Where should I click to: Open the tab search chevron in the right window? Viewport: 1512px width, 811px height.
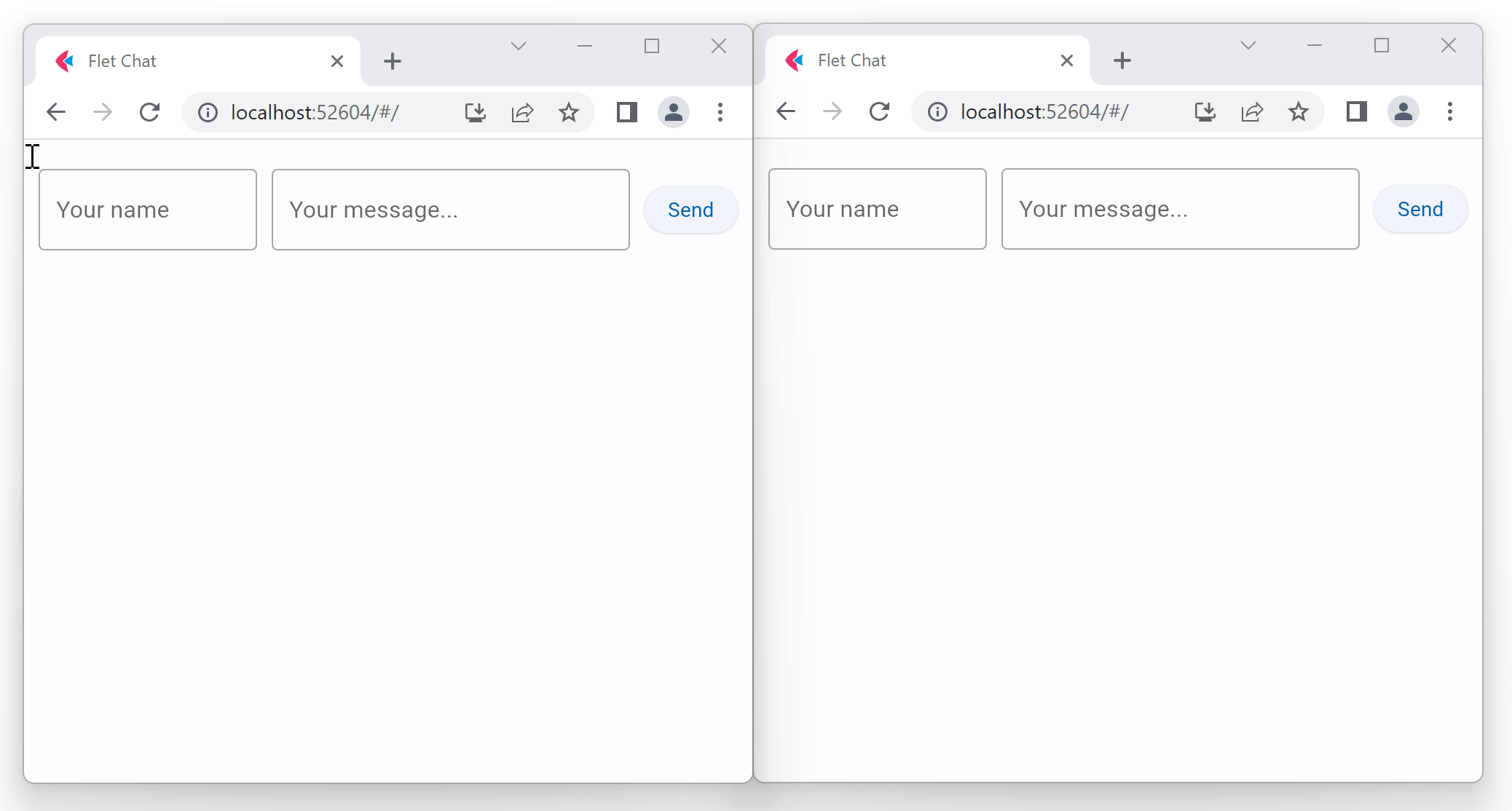(1248, 45)
